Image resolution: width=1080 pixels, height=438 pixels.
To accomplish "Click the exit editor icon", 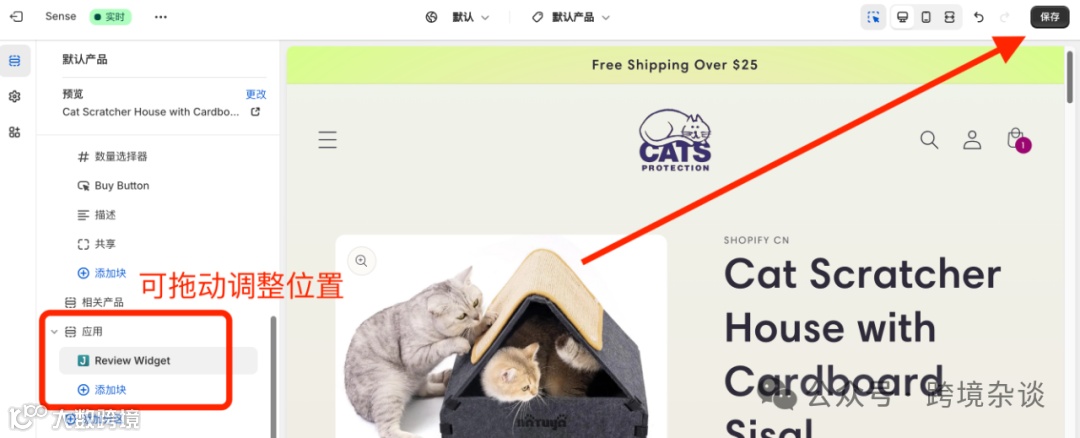I will coord(16,17).
